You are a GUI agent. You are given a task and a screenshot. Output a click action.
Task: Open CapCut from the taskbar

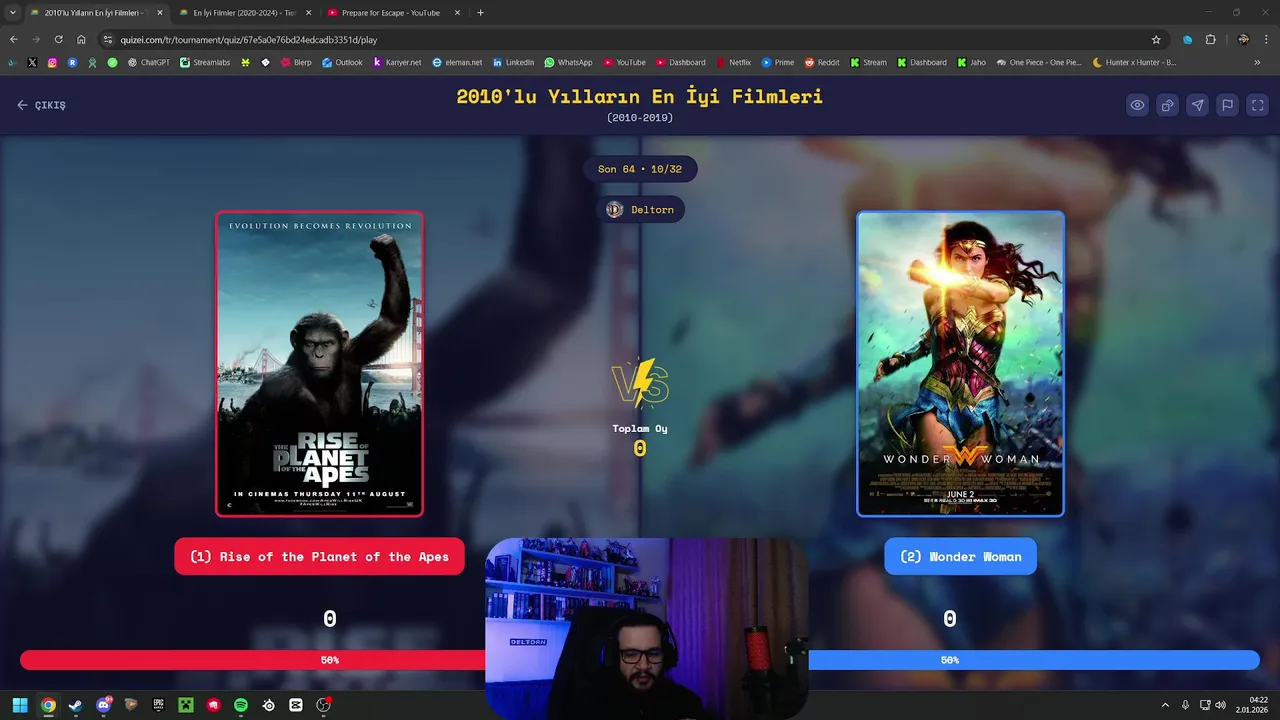pos(296,705)
